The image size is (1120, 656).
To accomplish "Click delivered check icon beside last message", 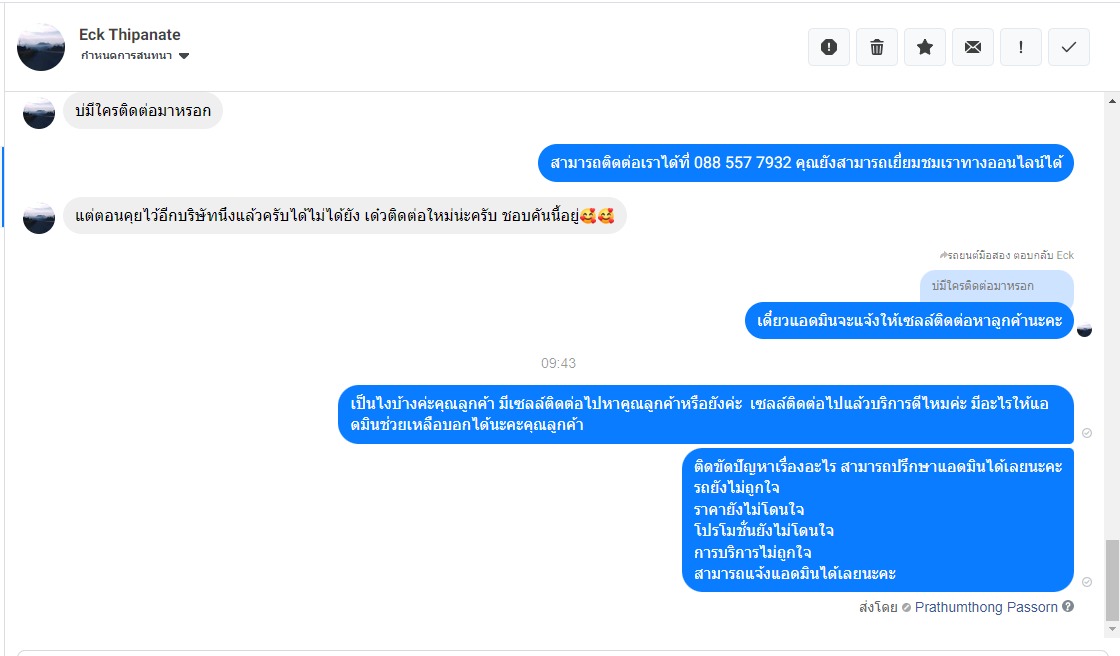I will [x=1086, y=582].
